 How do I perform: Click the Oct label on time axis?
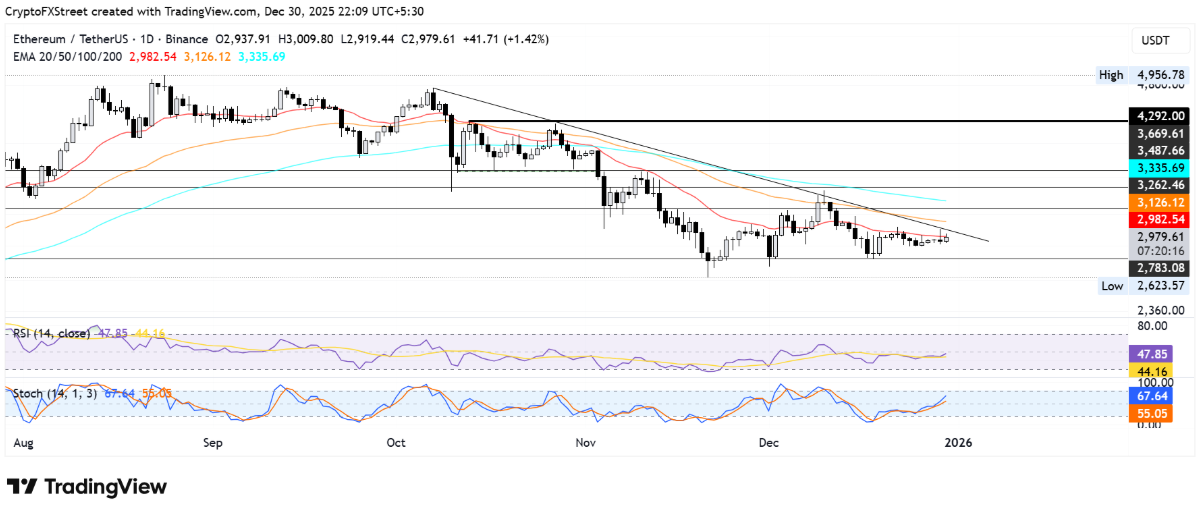click(x=395, y=439)
